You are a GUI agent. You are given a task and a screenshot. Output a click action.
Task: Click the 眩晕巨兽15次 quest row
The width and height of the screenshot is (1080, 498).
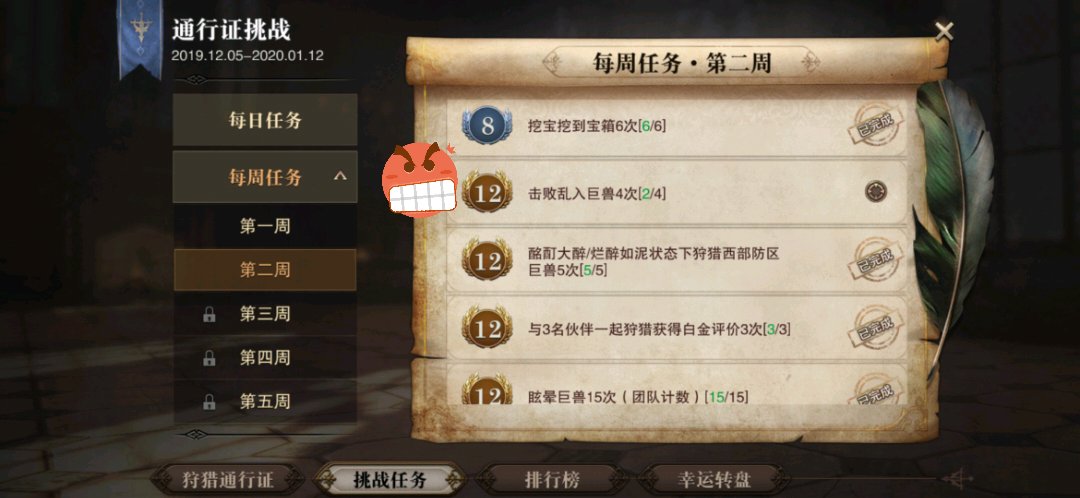[677, 385]
